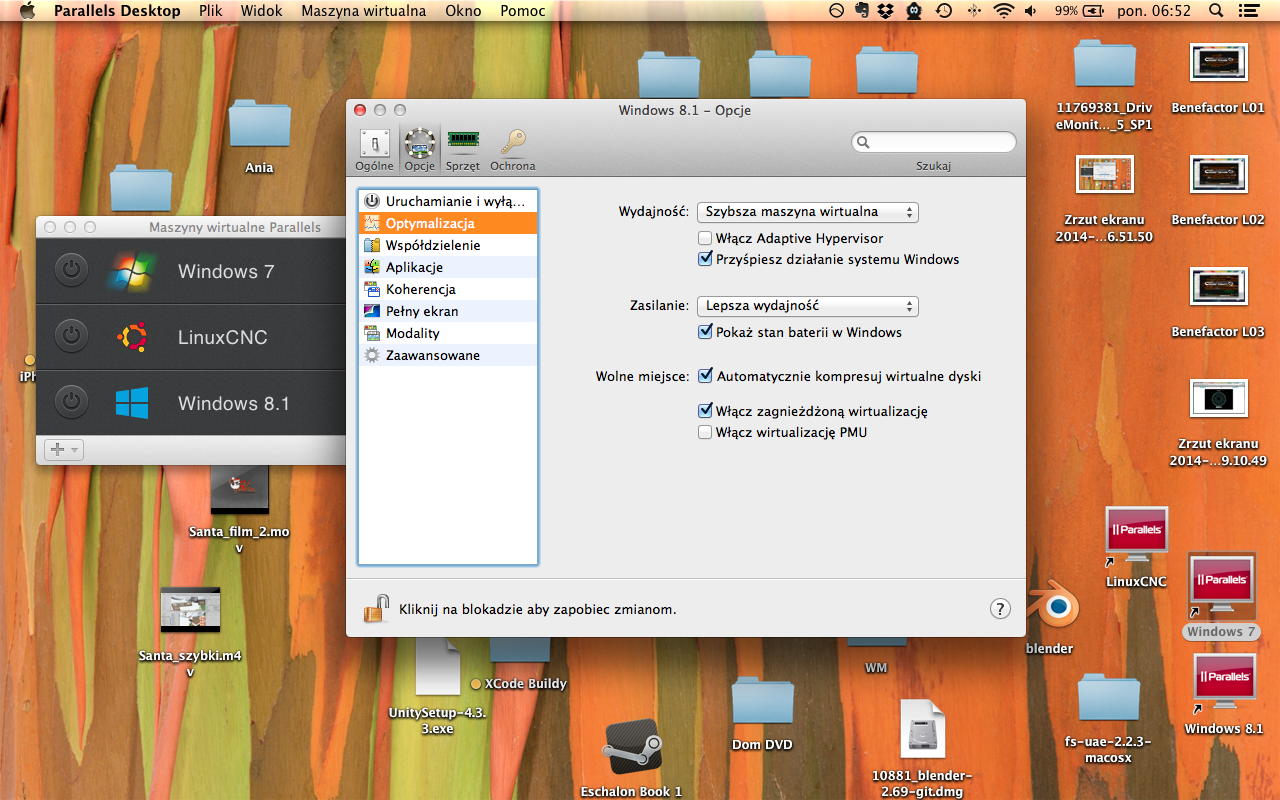Click the help question mark button
This screenshot has height=800, width=1280.
pyautogui.click(x=999, y=608)
